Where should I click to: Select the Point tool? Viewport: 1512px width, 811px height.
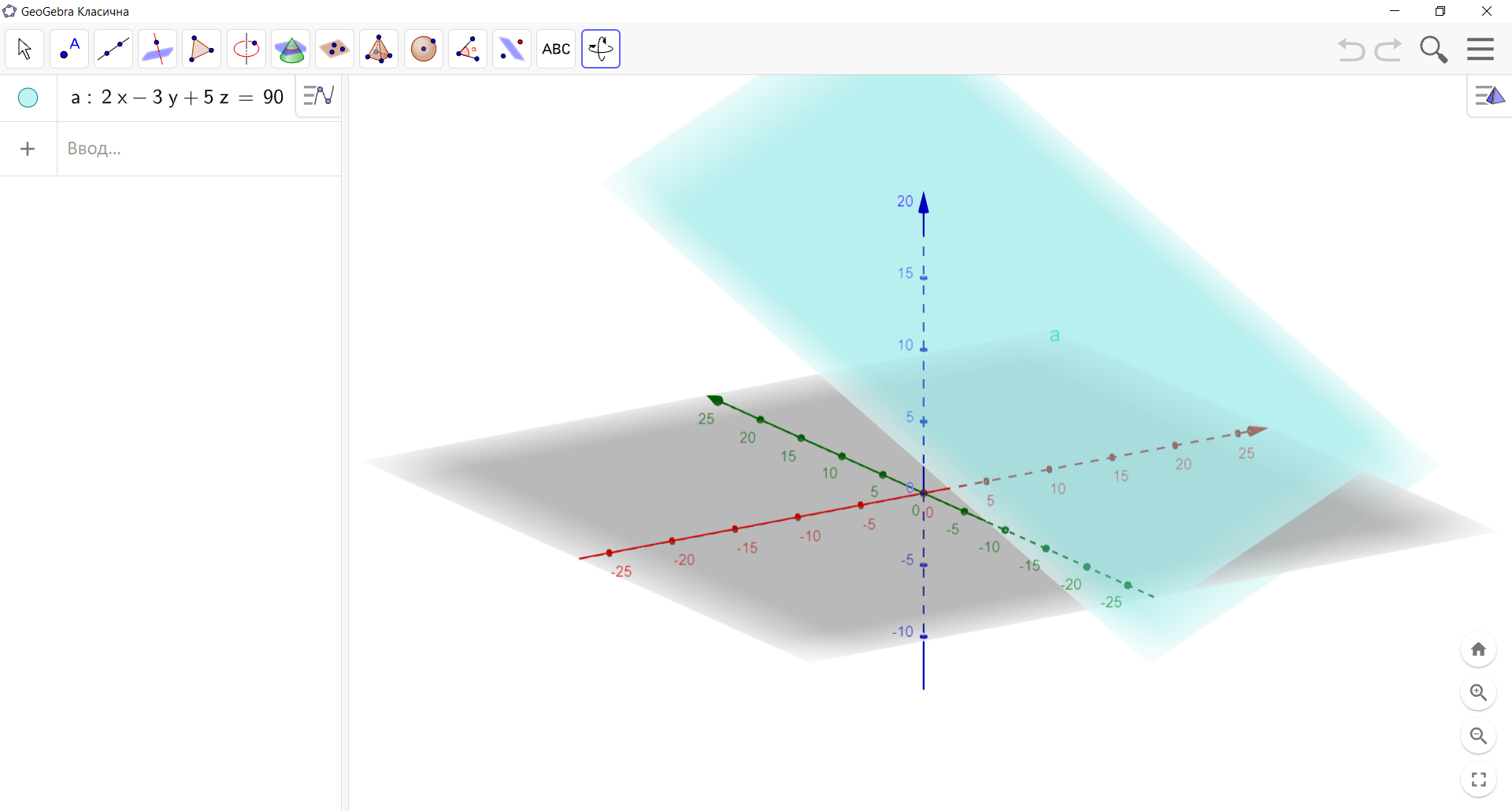69,49
